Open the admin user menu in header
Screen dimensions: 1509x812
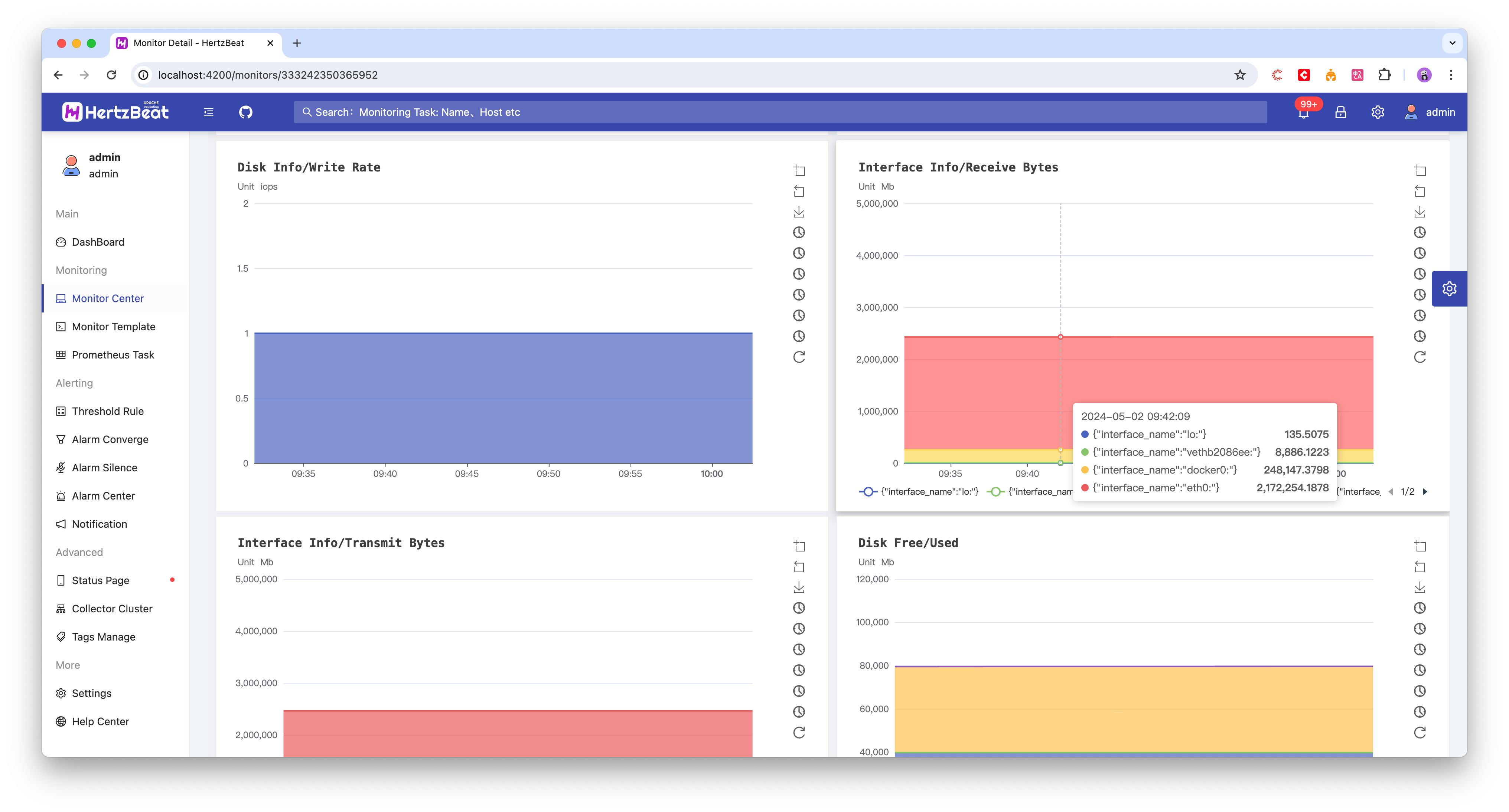[x=1430, y=112]
